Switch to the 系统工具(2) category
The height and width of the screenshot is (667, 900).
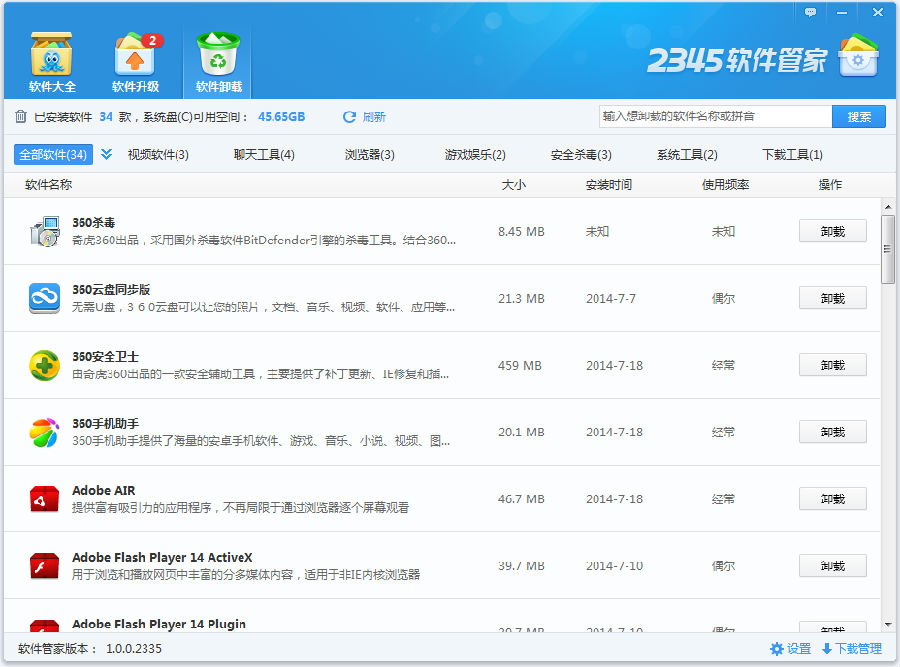pyautogui.click(x=687, y=154)
